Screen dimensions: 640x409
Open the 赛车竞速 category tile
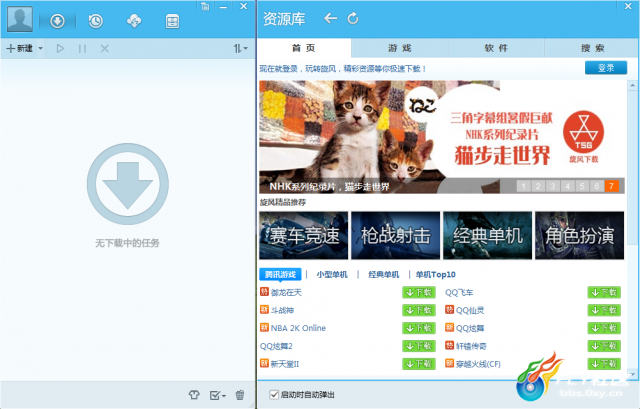point(304,236)
